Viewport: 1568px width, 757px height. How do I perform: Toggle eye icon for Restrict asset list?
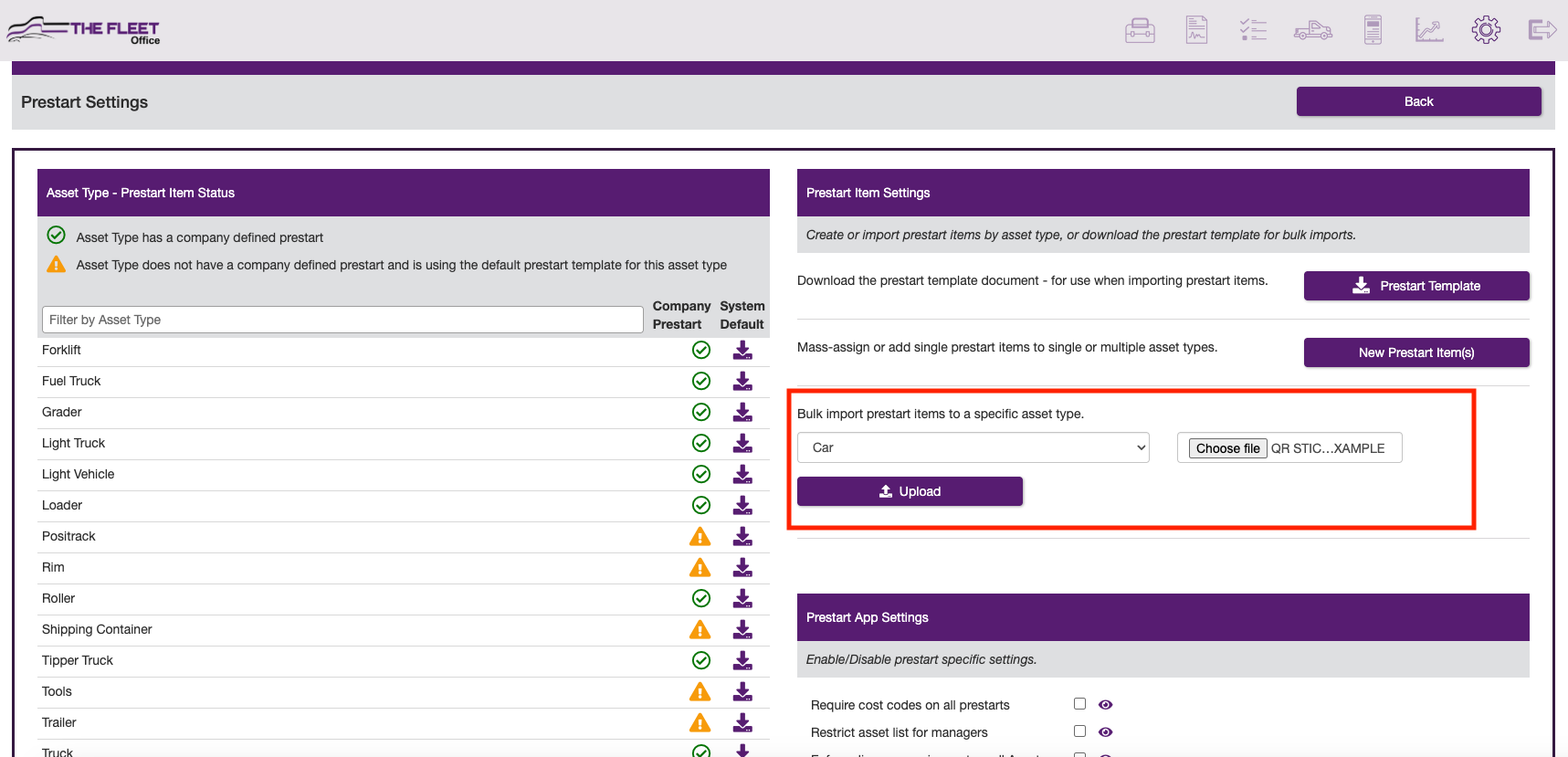(x=1106, y=732)
